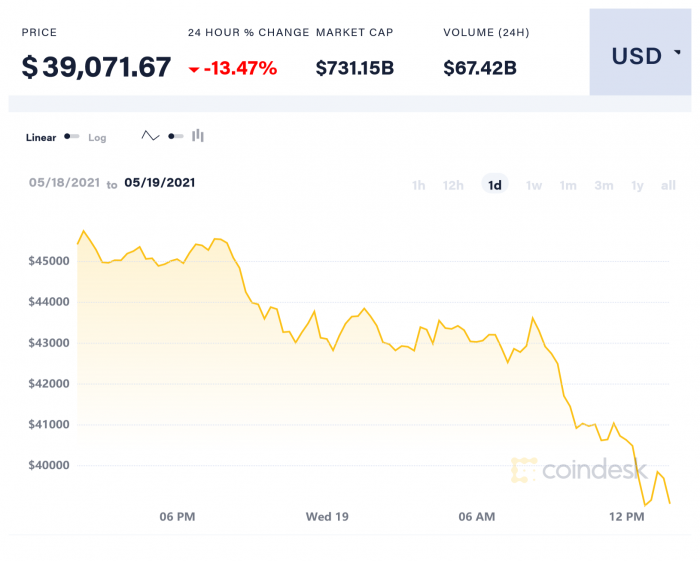Select the 12h time range
The height and width of the screenshot is (561, 700).
point(454,185)
